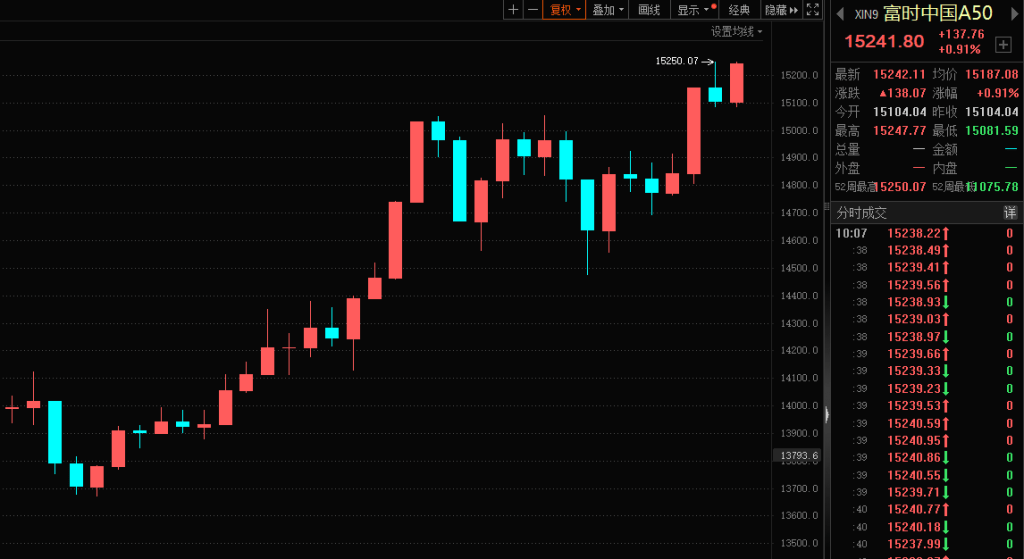The width and height of the screenshot is (1024, 559).
Task: Click the XIN9 ticker code
Action: 867,14
